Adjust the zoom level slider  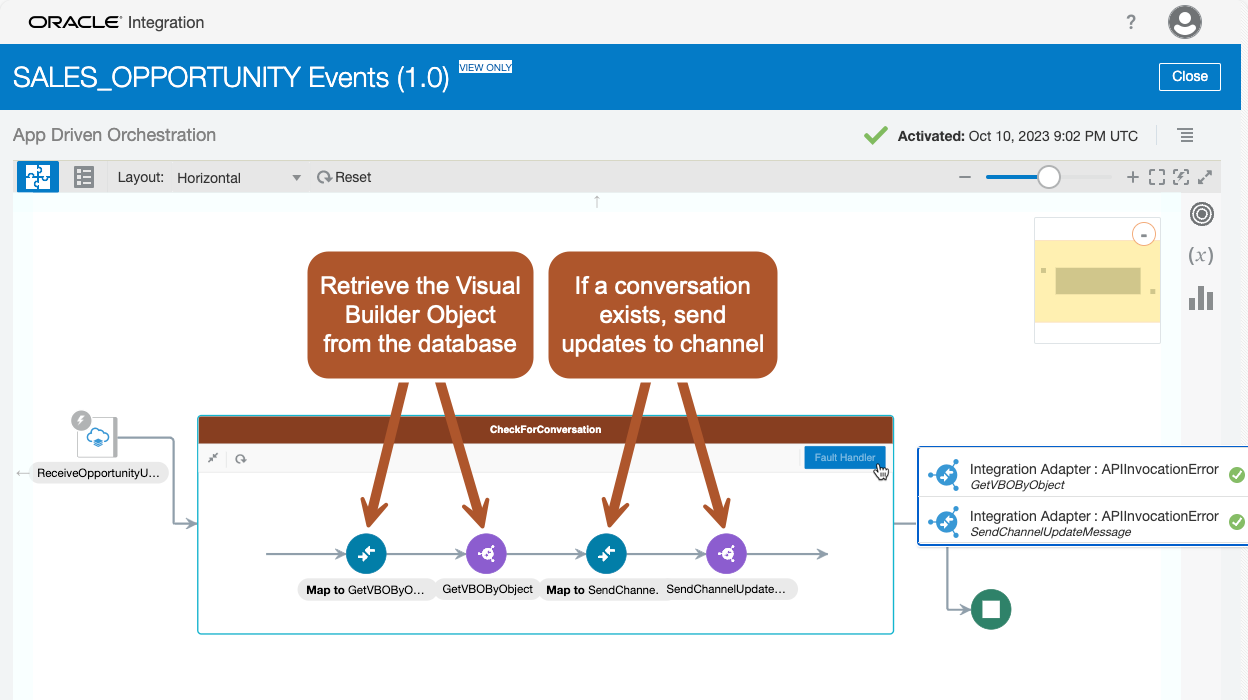[1049, 176]
